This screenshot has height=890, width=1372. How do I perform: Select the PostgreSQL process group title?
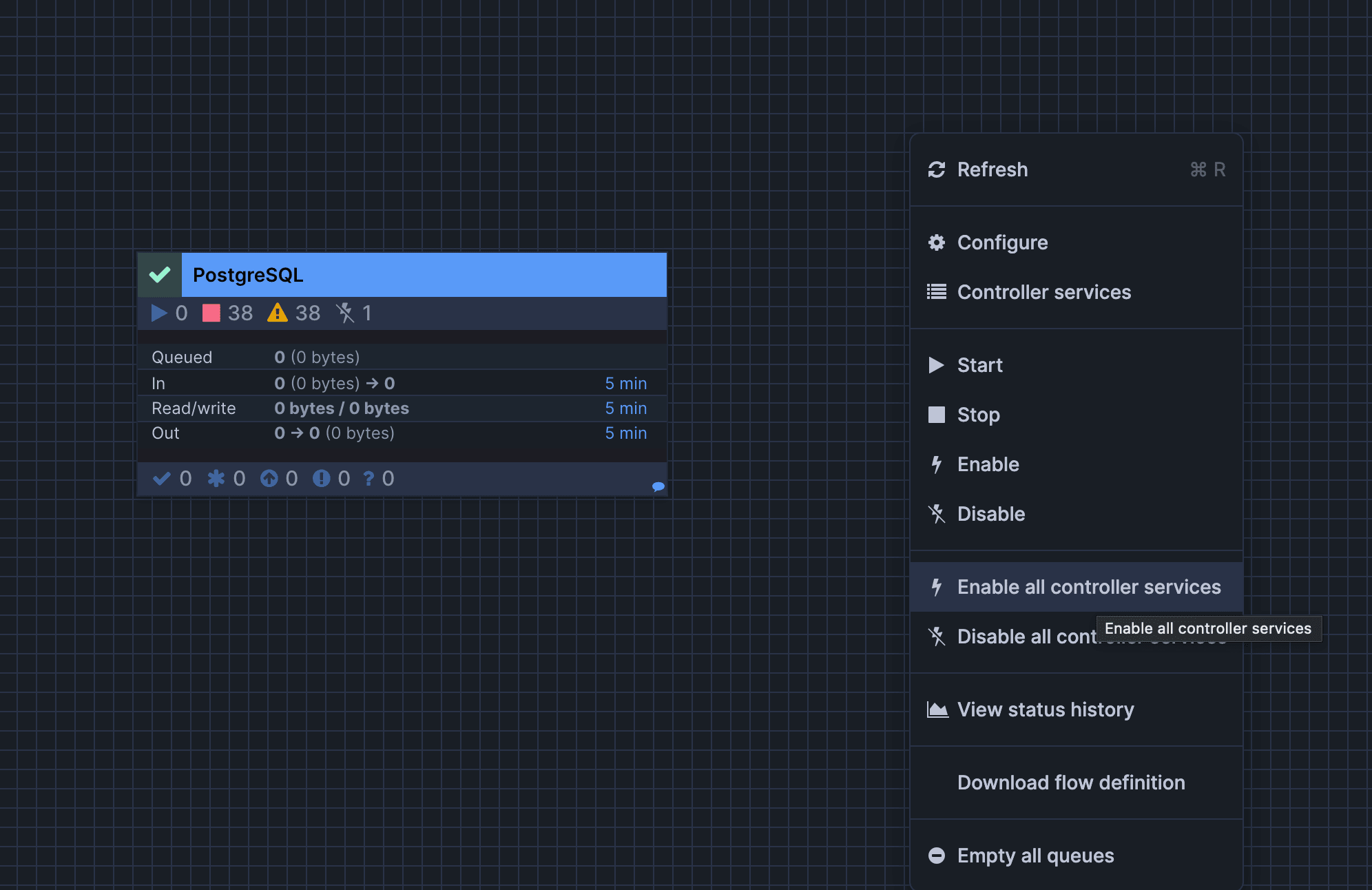tap(248, 275)
